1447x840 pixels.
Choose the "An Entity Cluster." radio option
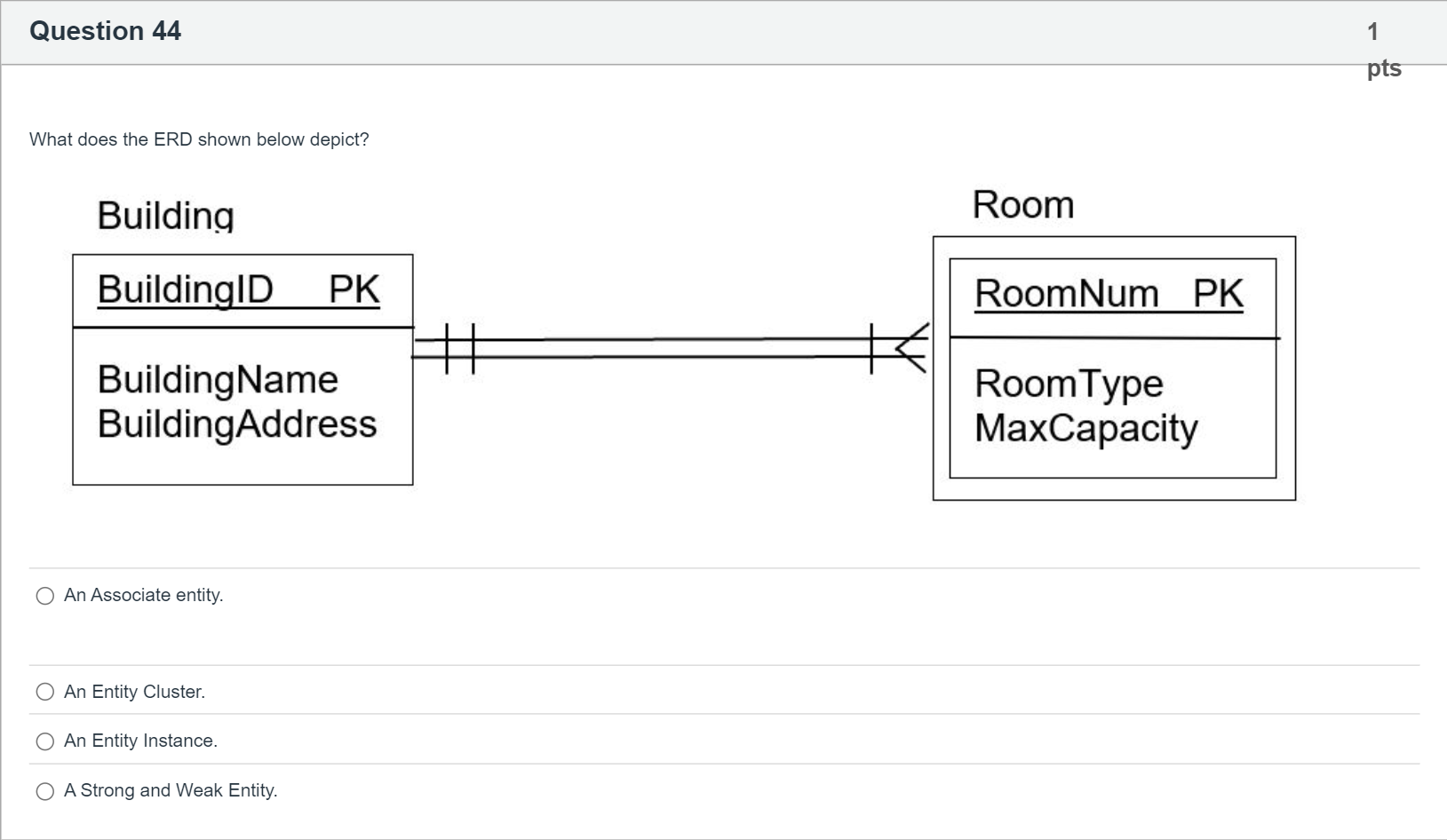tap(45, 693)
